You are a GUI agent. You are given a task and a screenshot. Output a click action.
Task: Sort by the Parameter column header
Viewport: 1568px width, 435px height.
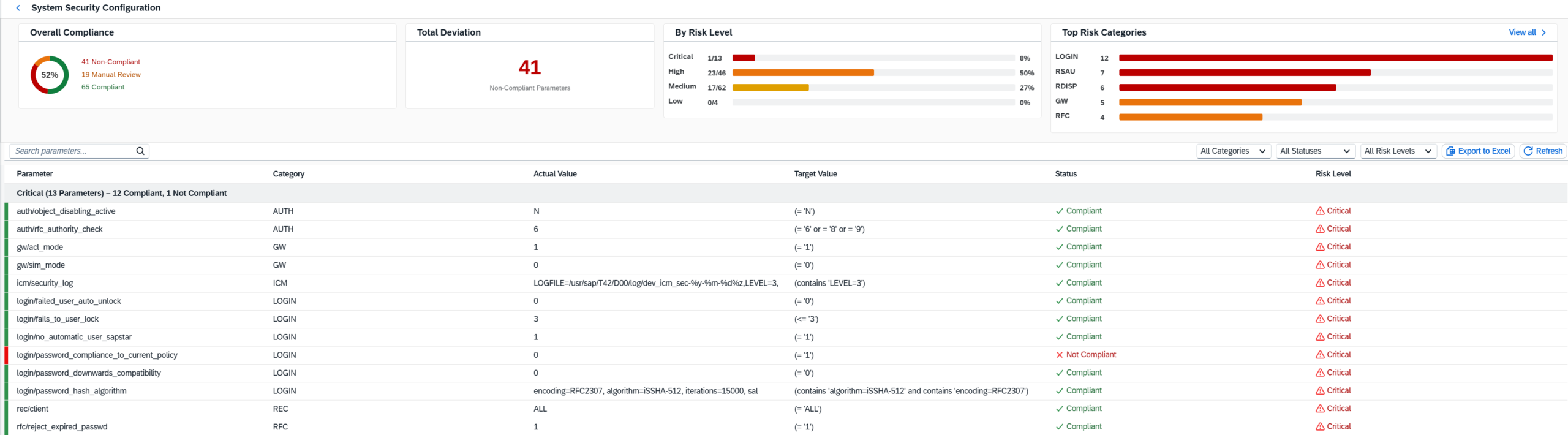pyautogui.click(x=35, y=174)
